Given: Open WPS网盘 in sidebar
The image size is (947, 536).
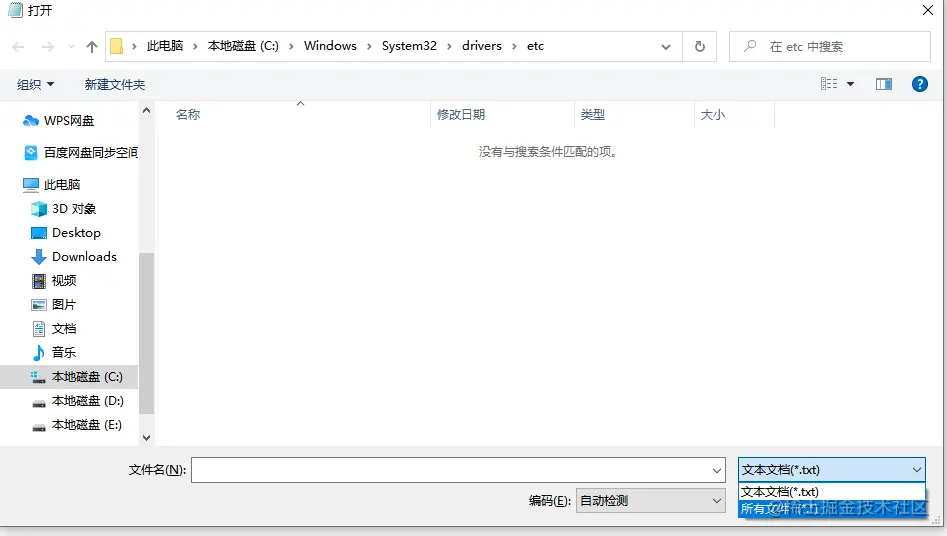Looking at the screenshot, I should pos(69,121).
